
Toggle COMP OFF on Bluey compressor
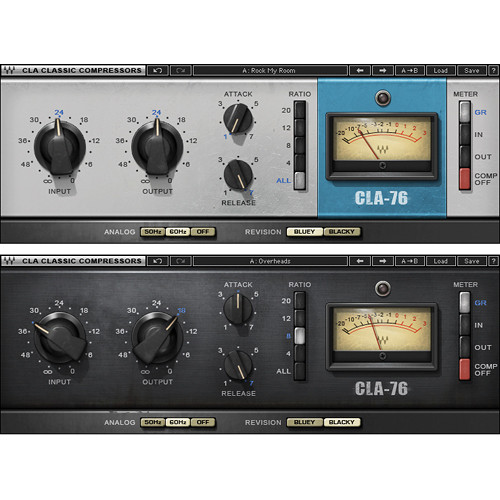tap(465, 179)
